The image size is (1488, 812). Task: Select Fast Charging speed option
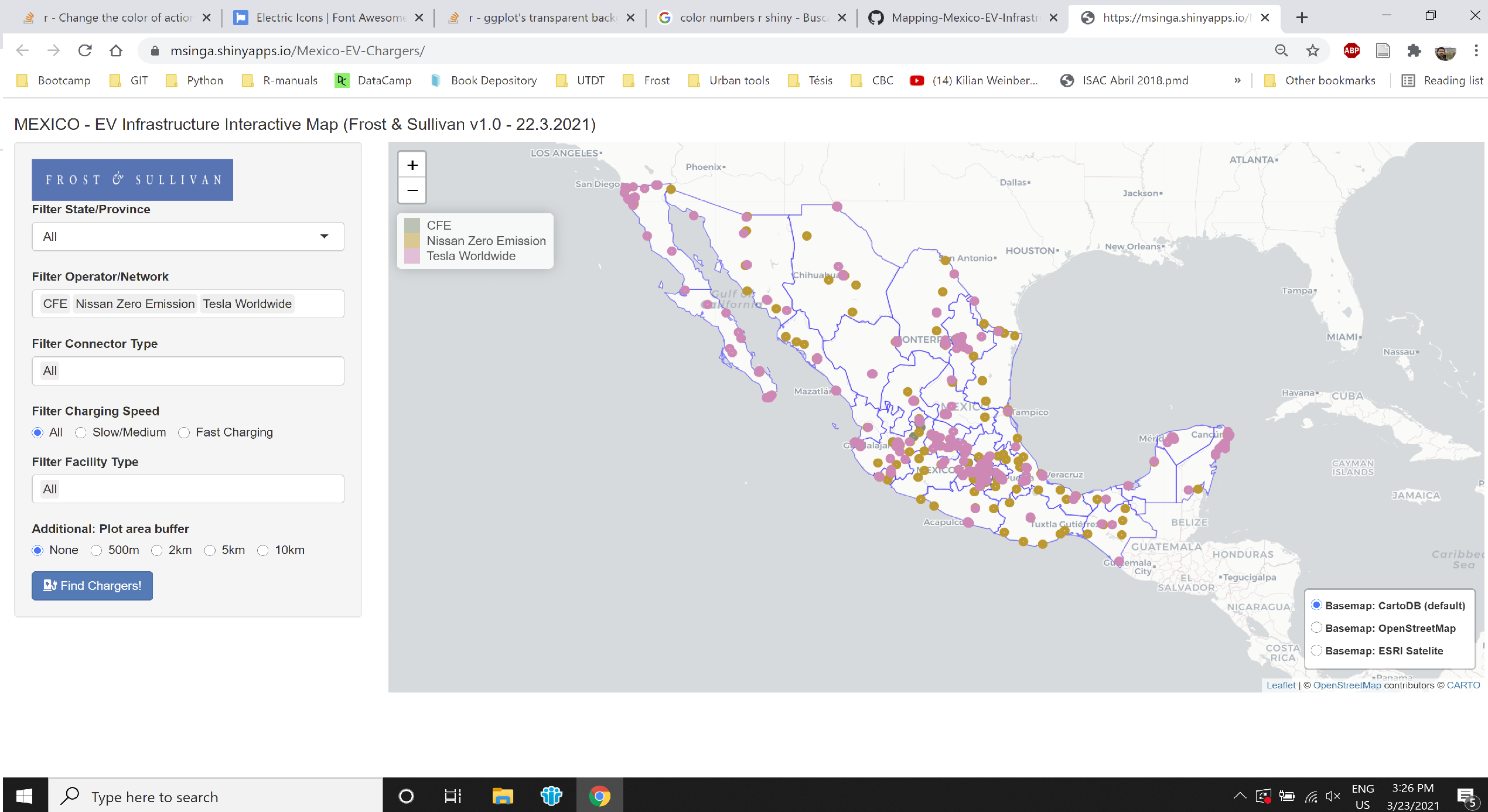click(x=184, y=433)
